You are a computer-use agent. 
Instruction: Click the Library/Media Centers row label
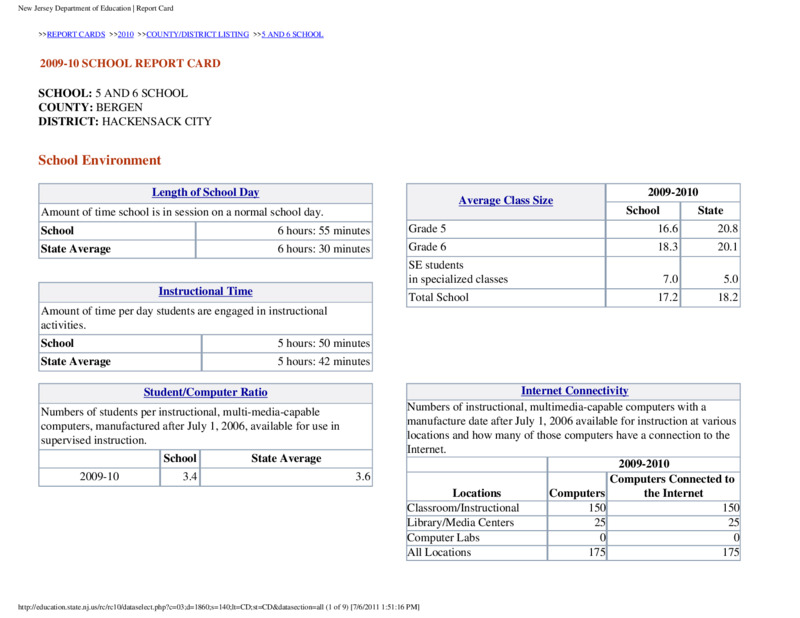(461, 523)
